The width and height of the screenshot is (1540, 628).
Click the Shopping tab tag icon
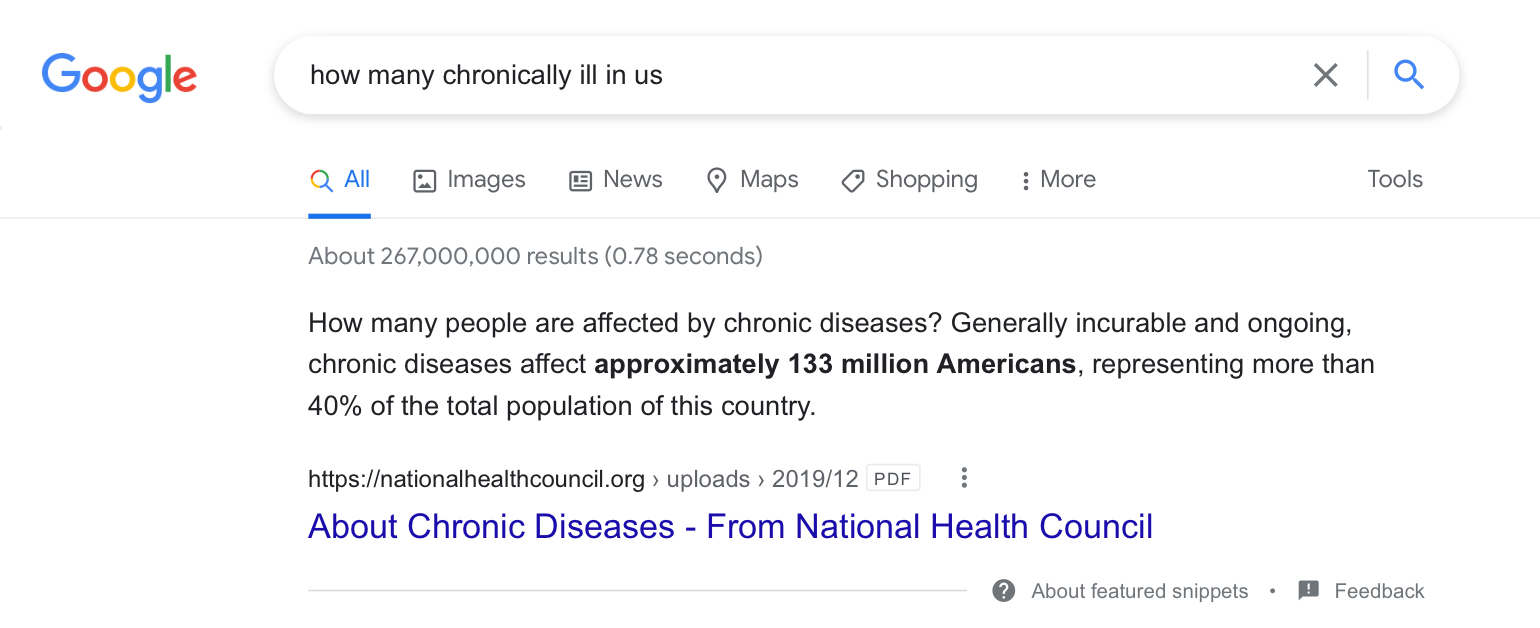852,181
